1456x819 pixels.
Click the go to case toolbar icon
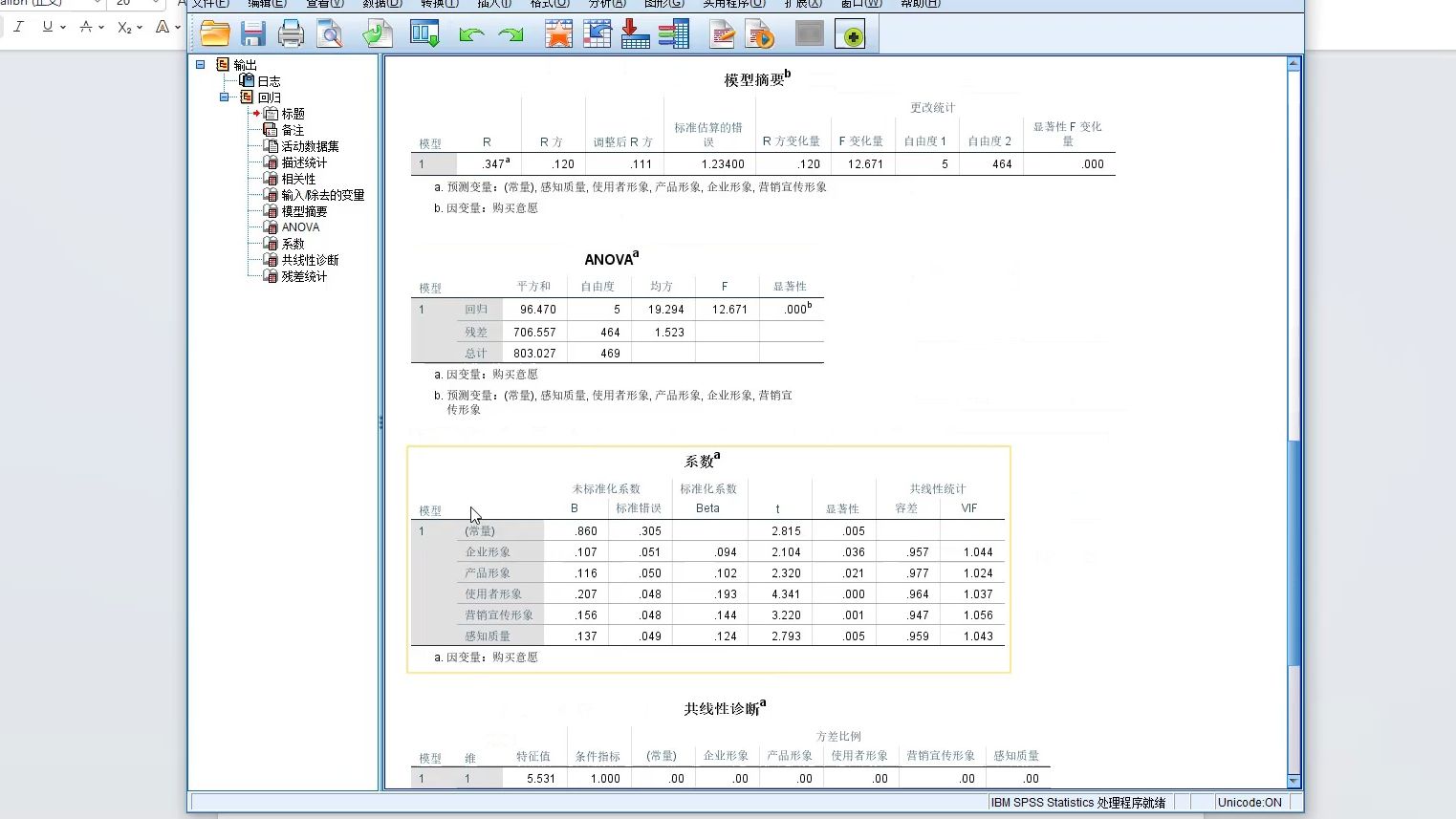point(598,34)
